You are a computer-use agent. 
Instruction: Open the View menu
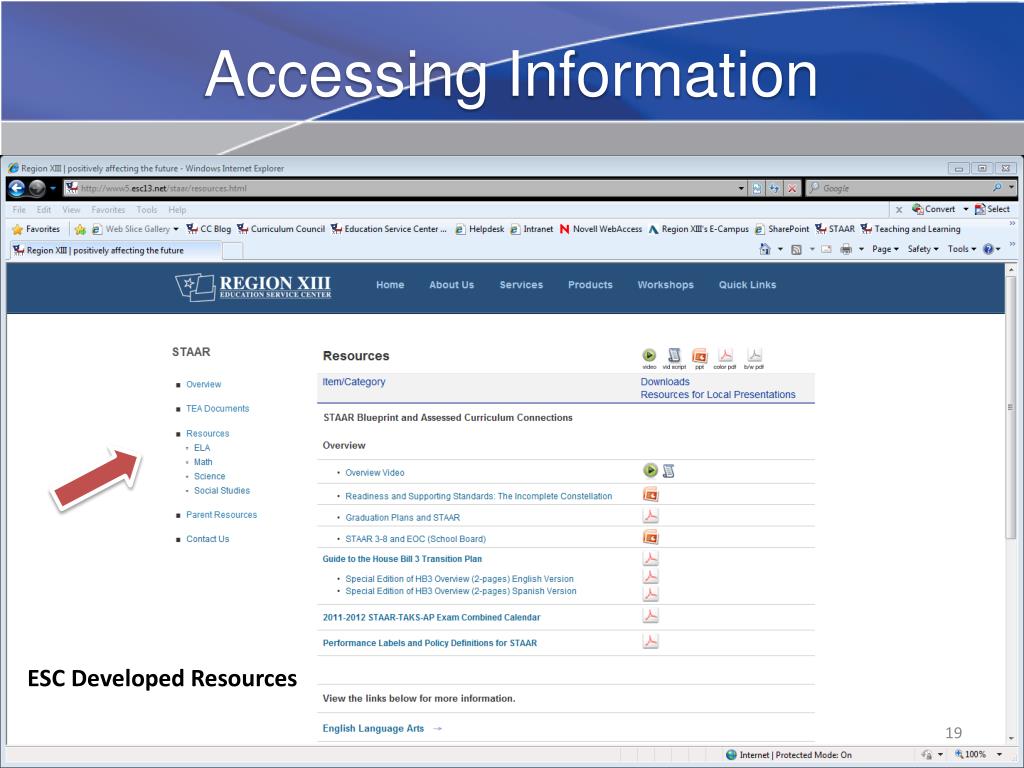[x=71, y=210]
